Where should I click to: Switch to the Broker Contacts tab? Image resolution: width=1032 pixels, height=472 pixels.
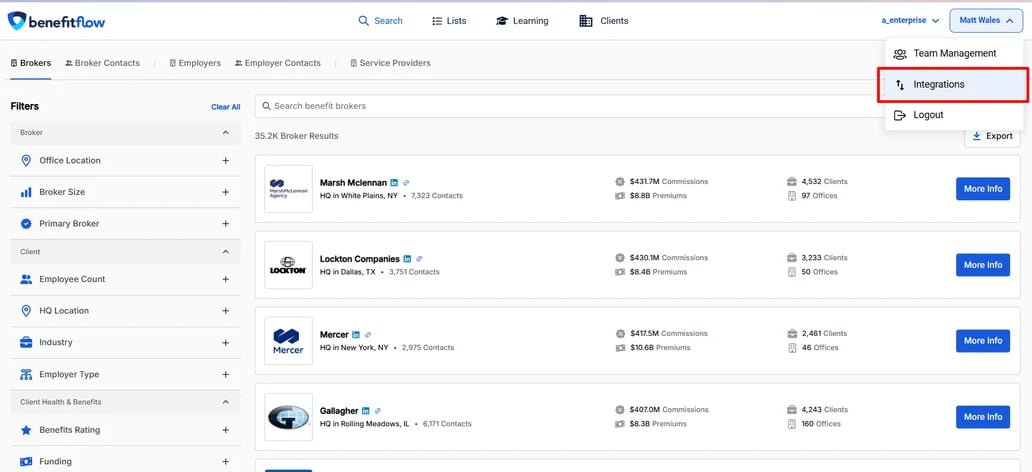click(x=102, y=63)
